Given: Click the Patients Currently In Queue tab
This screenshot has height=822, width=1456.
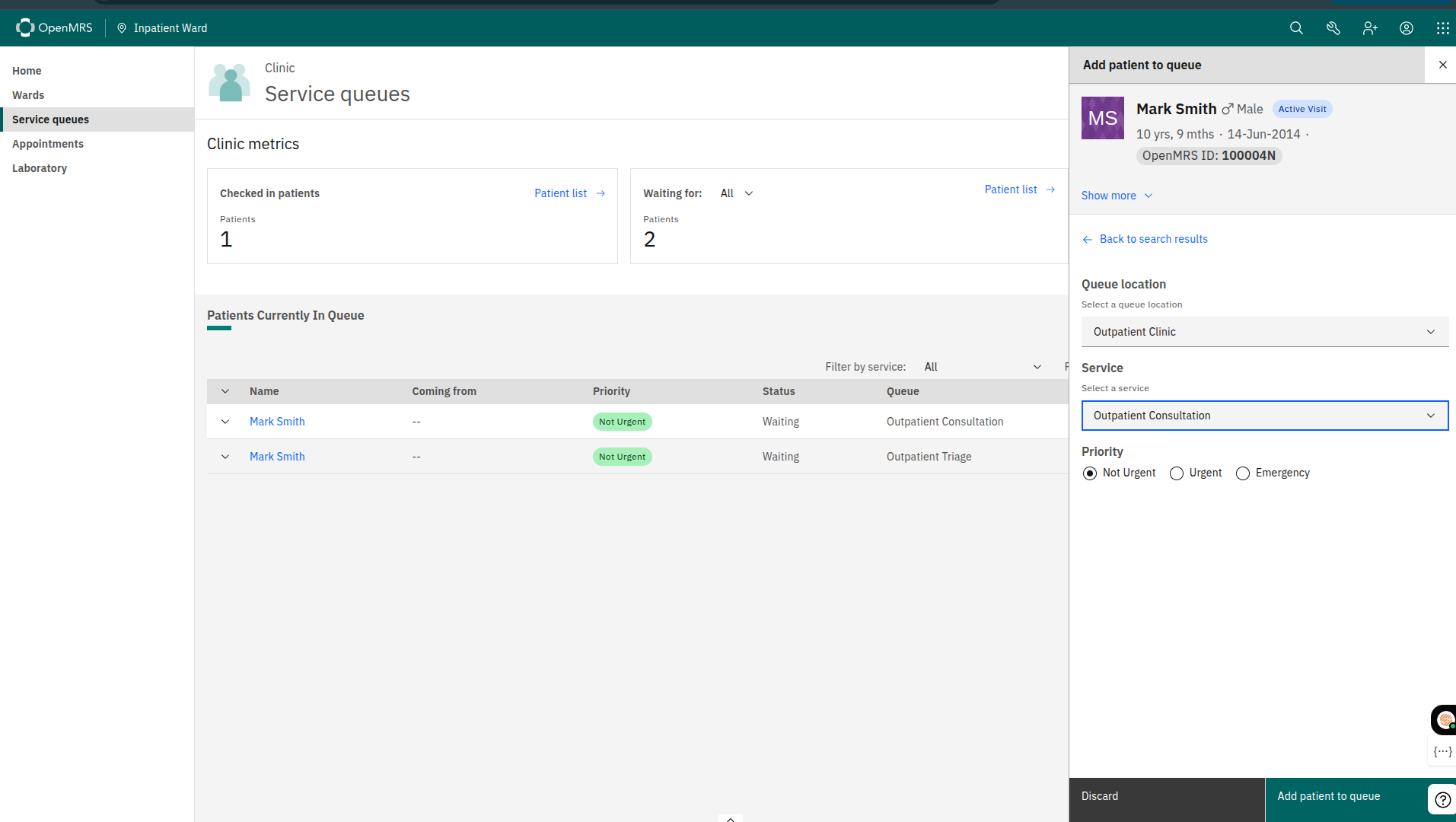Looking at the screenshot, I should (285, 316).
